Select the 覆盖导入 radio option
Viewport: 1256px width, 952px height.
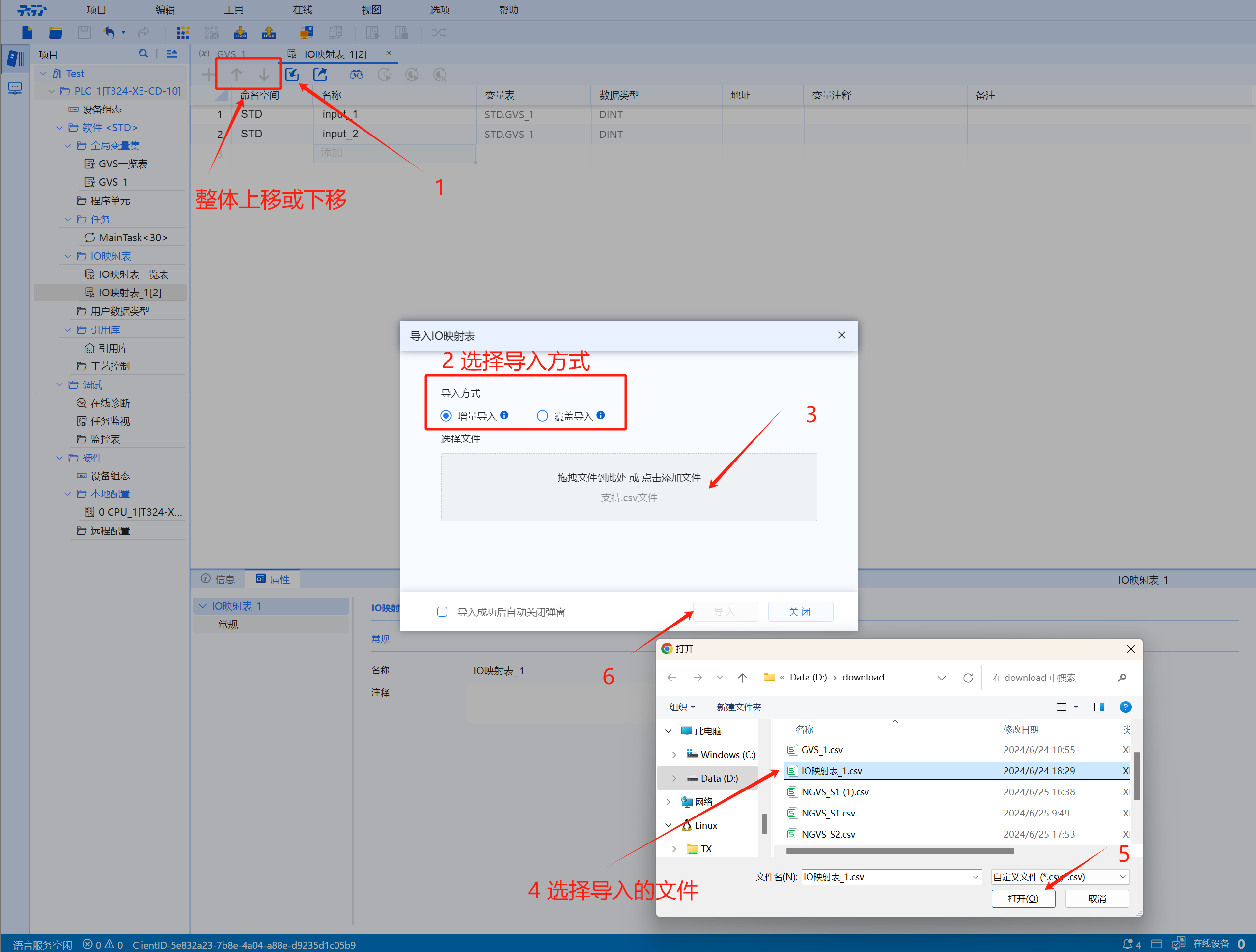coord(542,416)
